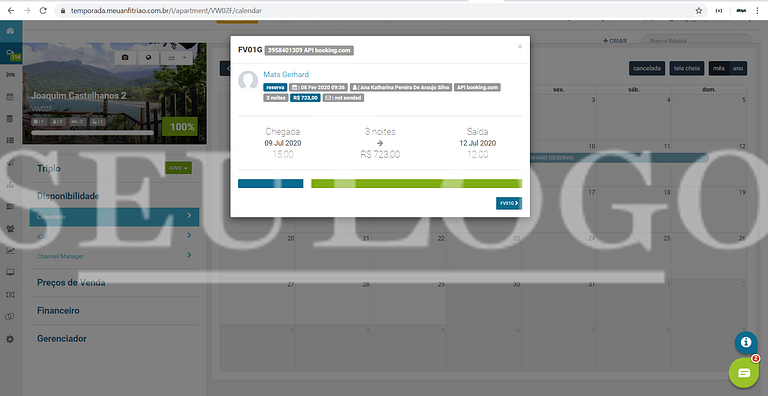Open the green chat widget button

(x=744, y=373)
